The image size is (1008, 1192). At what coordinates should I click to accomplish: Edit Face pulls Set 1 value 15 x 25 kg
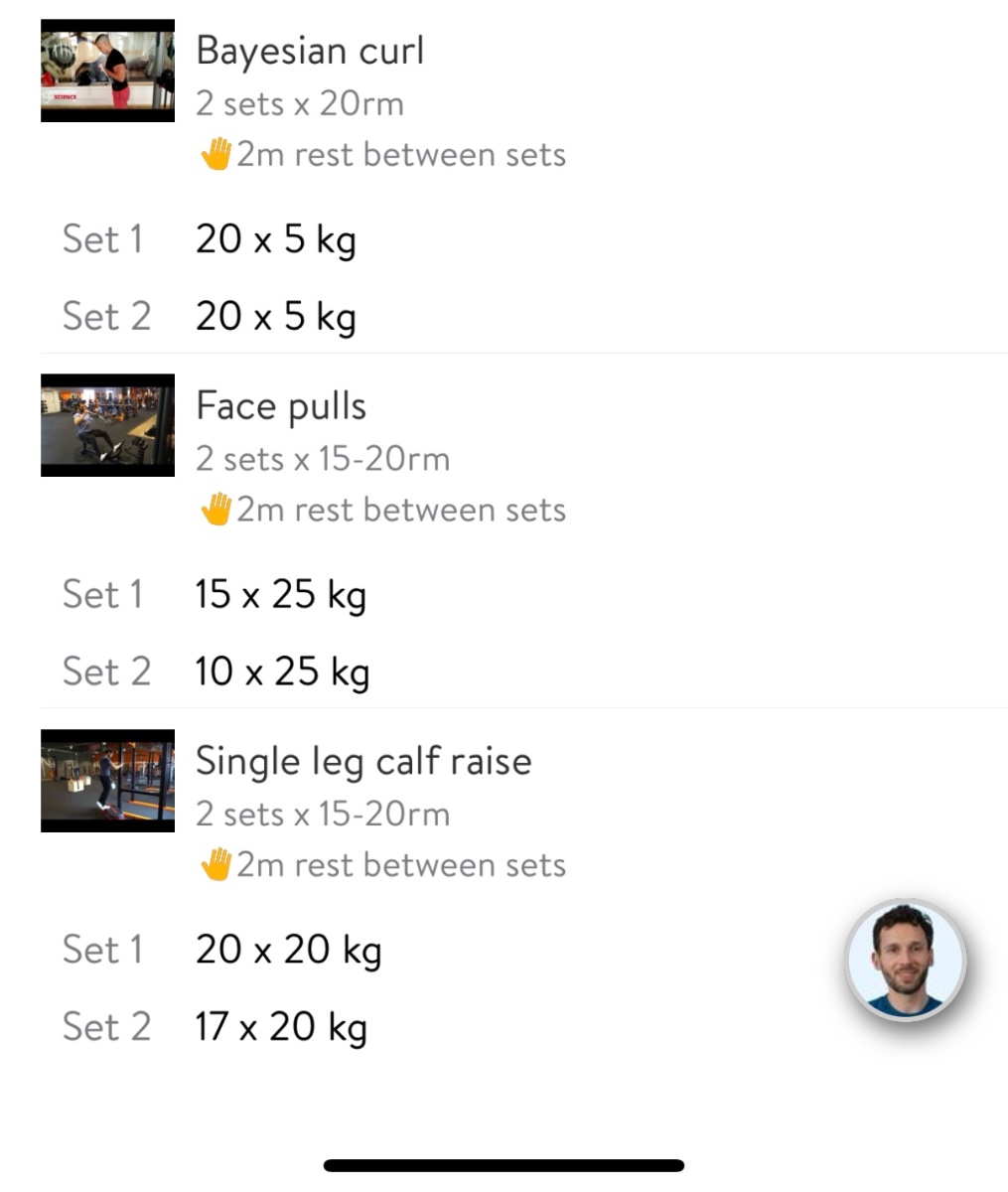coord(280,594)
